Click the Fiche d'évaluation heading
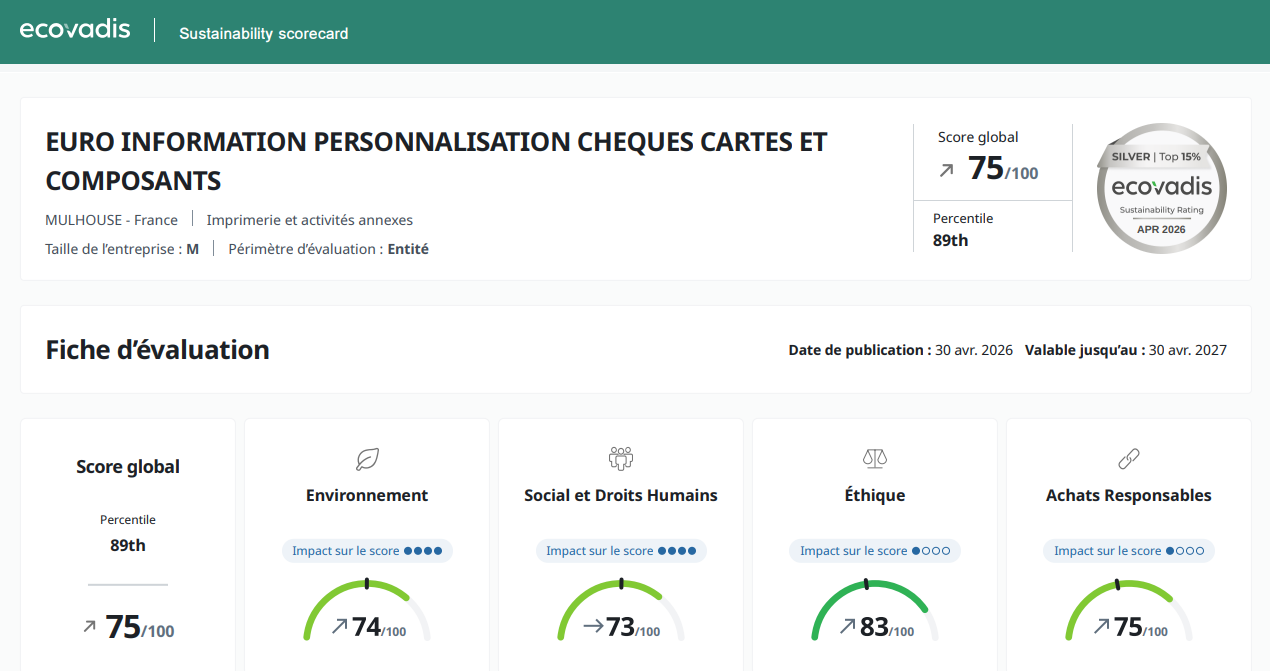This screenshot has height=671, width=1270. coord(158,350)
